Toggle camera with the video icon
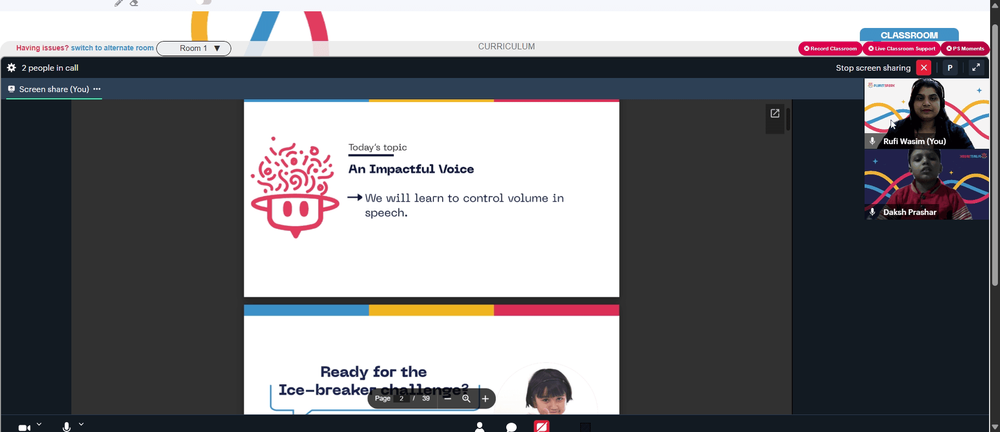Image resolution: width=1000 pixels, height=432 pixels. [24, 428]
